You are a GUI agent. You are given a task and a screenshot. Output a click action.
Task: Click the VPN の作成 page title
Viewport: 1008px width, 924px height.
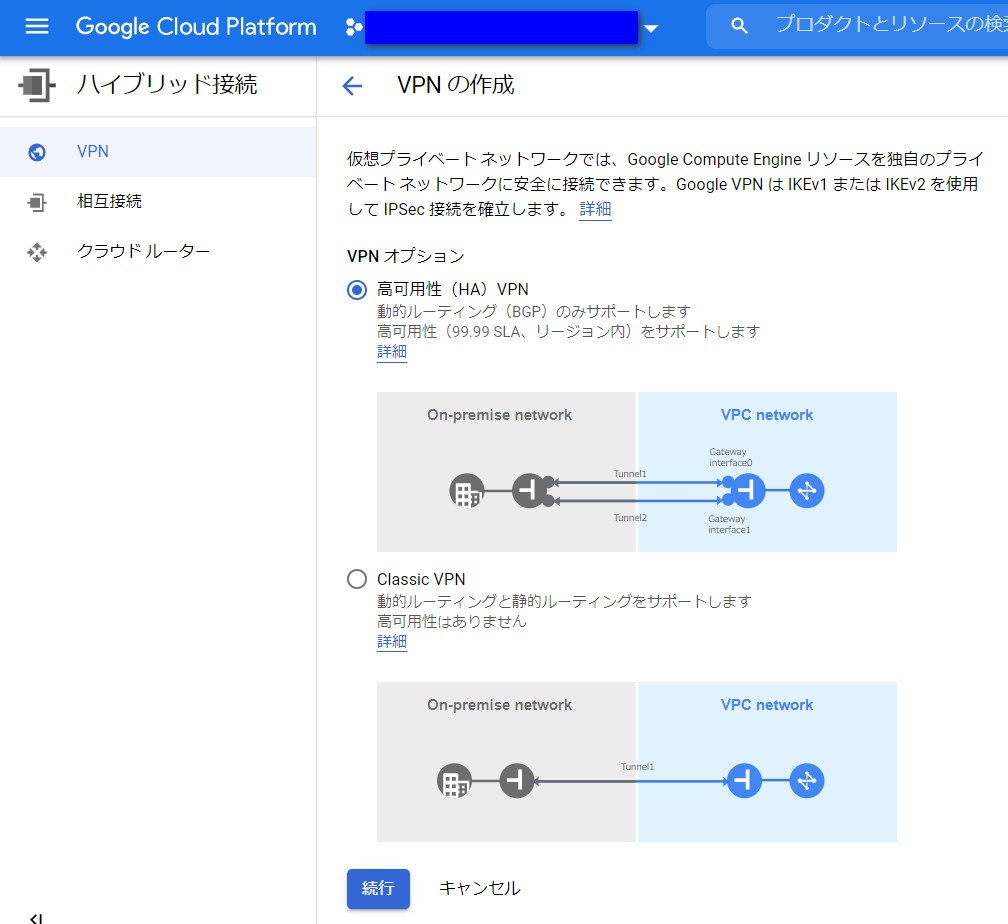(x=456, y=85)
